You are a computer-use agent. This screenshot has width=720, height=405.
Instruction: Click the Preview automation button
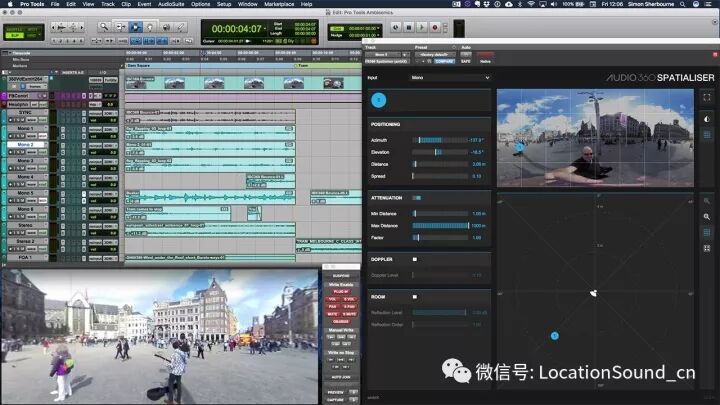[336, 393]
